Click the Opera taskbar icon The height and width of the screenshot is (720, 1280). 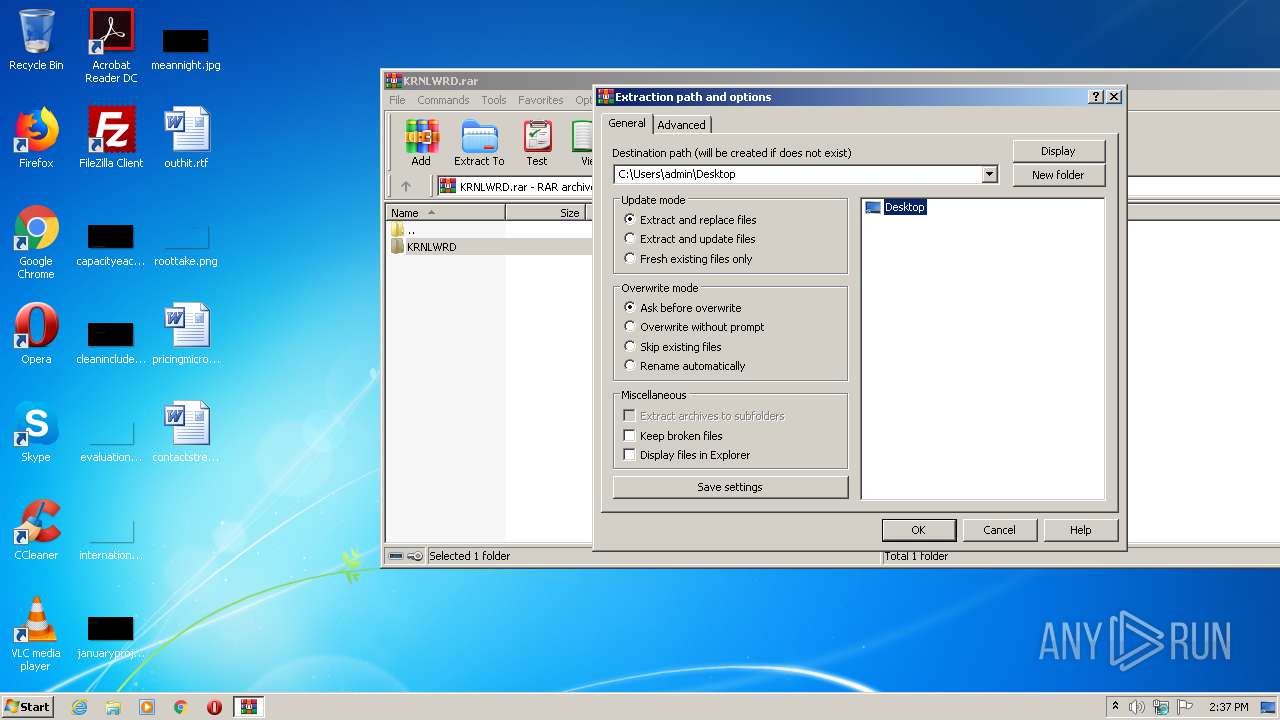pos(214,707)
